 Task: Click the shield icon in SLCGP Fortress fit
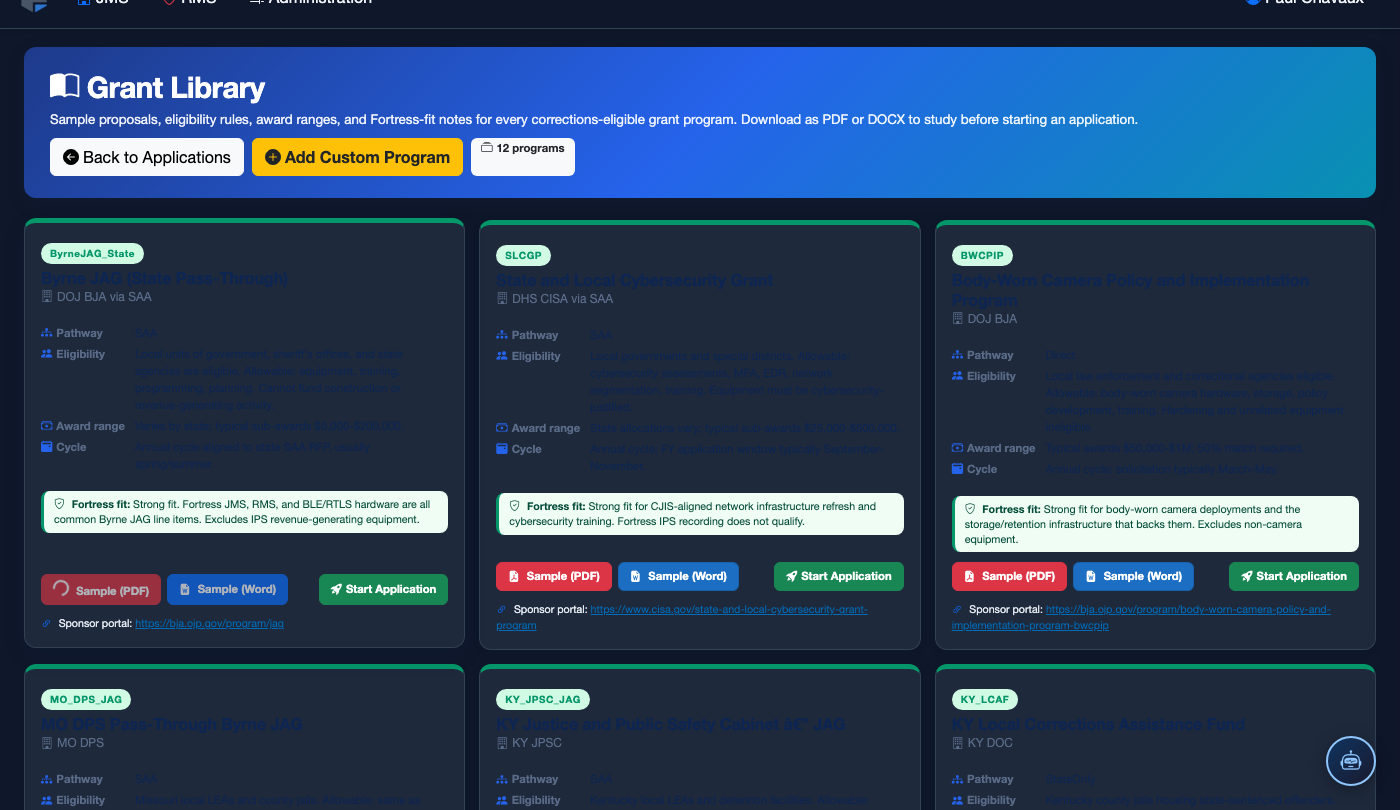(x=514, y=506)
